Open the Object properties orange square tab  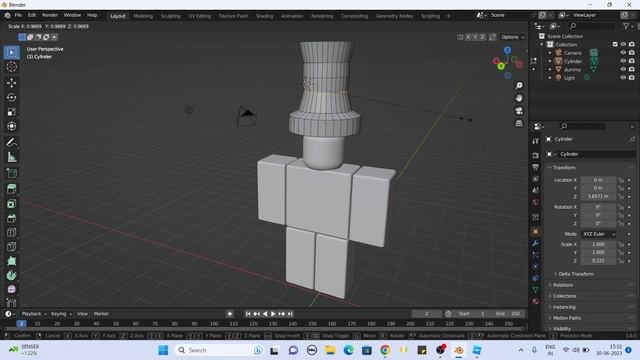coord(536,231)
